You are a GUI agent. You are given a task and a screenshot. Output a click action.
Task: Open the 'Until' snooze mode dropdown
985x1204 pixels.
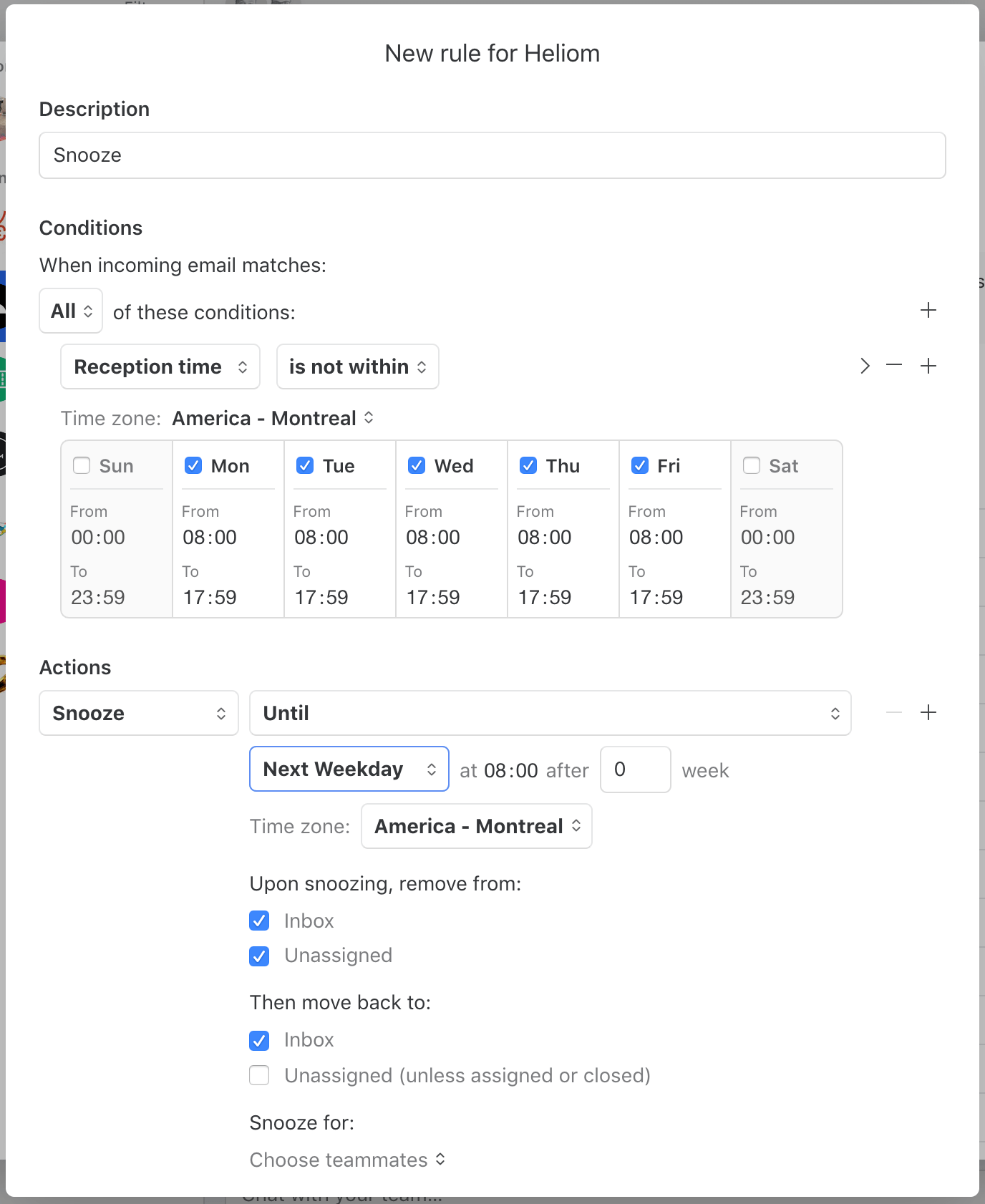click(550, 713)
